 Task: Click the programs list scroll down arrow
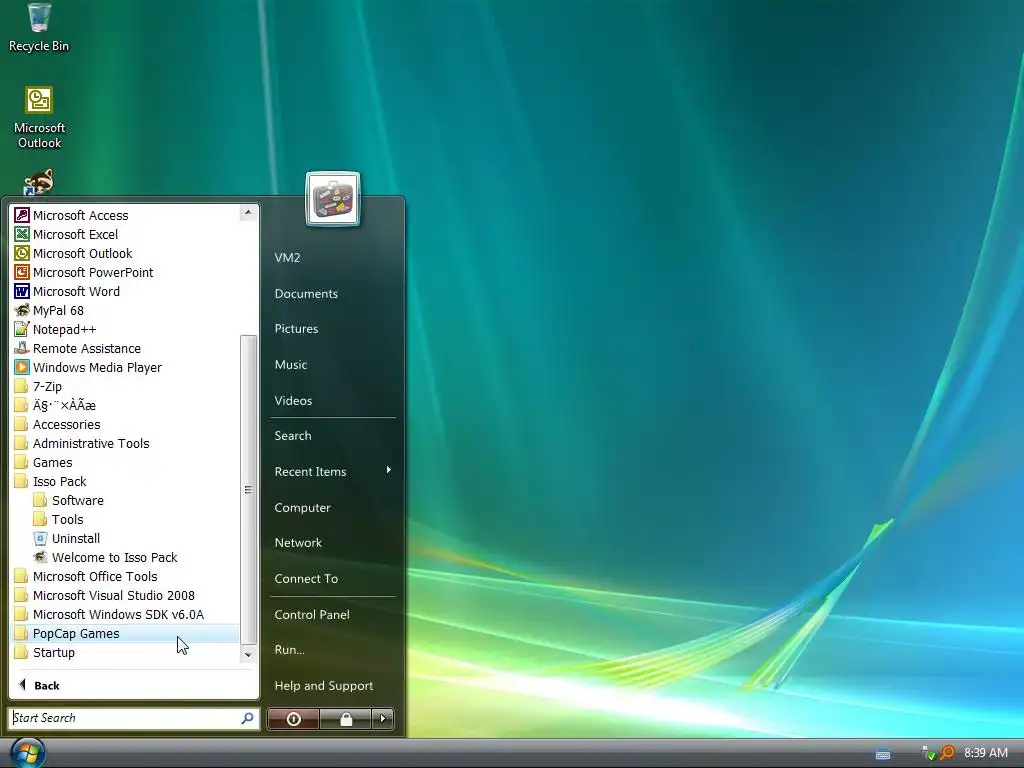pos(248,654)
